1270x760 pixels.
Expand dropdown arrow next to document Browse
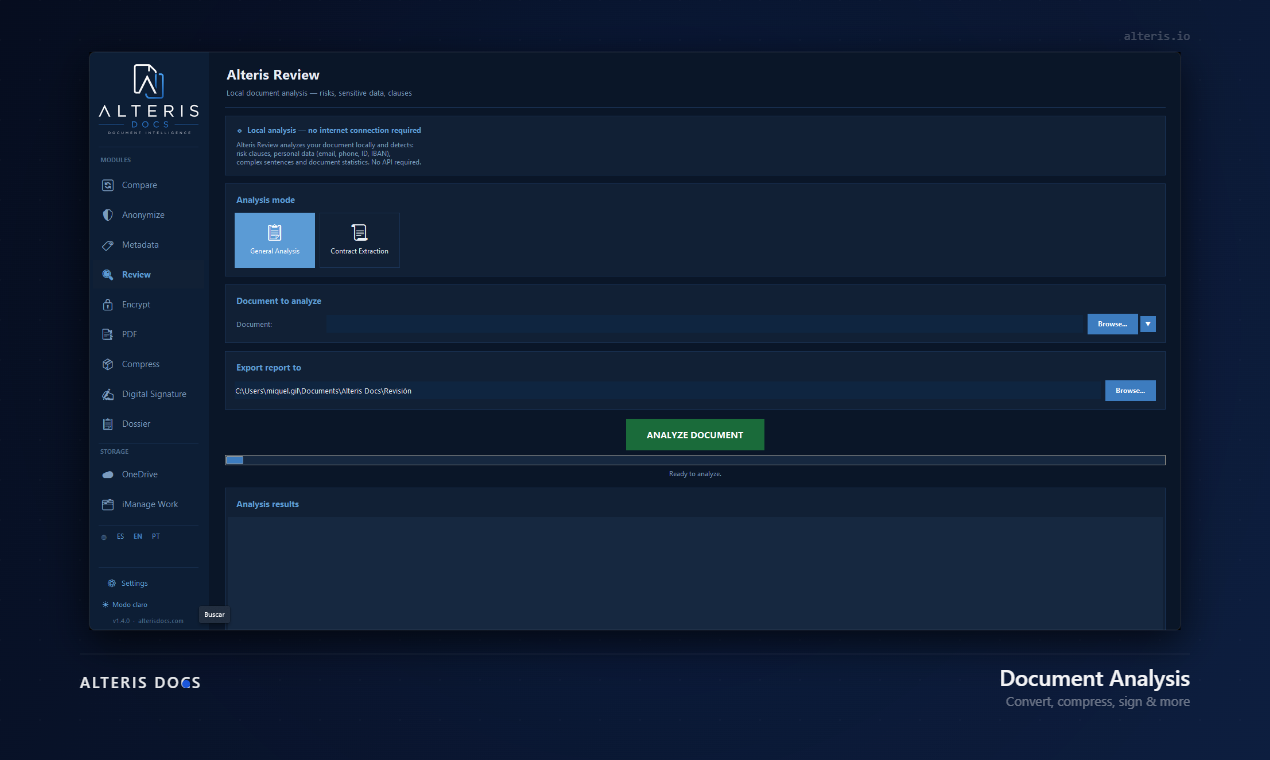(1148, 324)
